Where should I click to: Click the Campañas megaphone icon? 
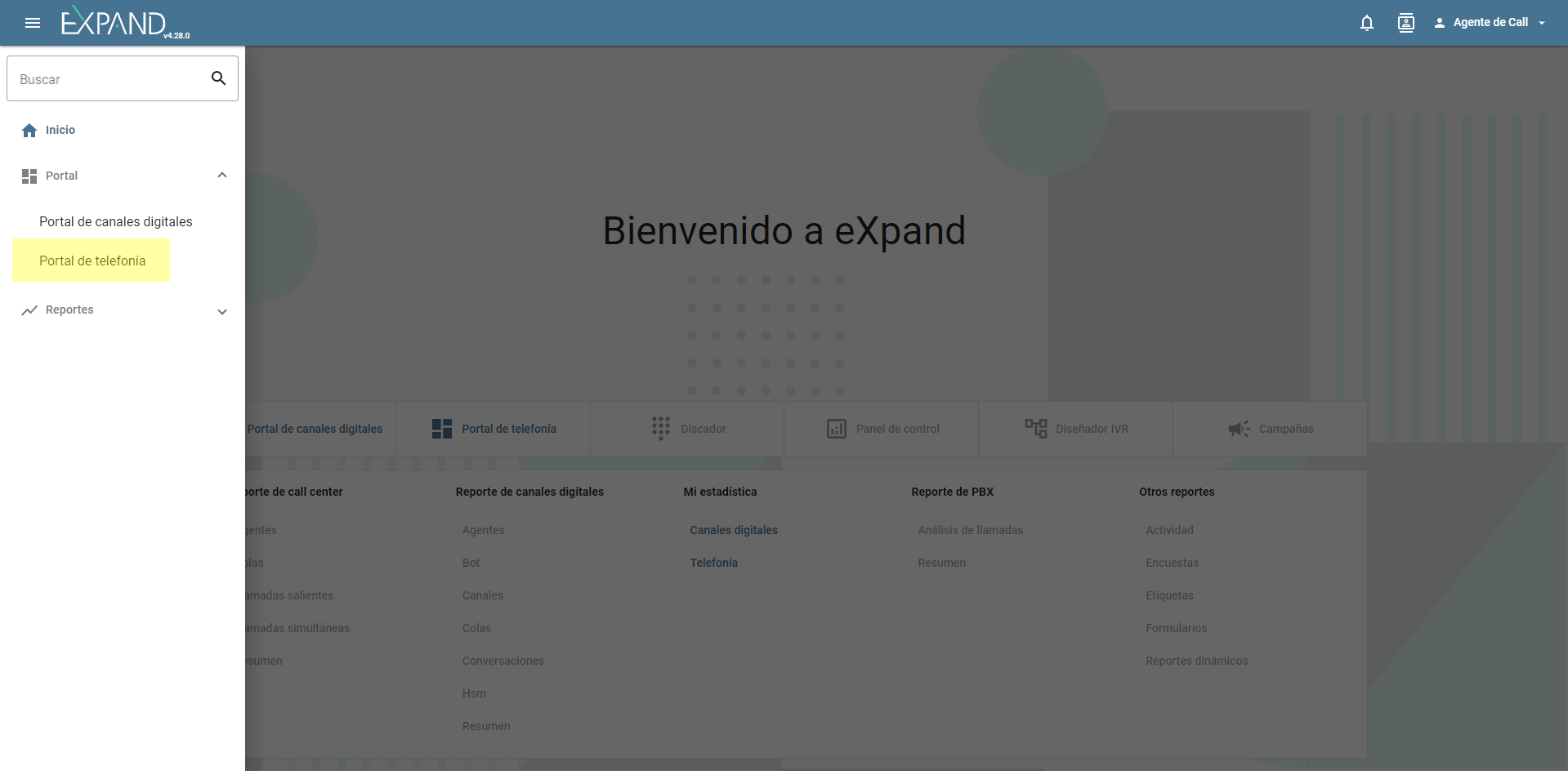tap(1240, 429)
